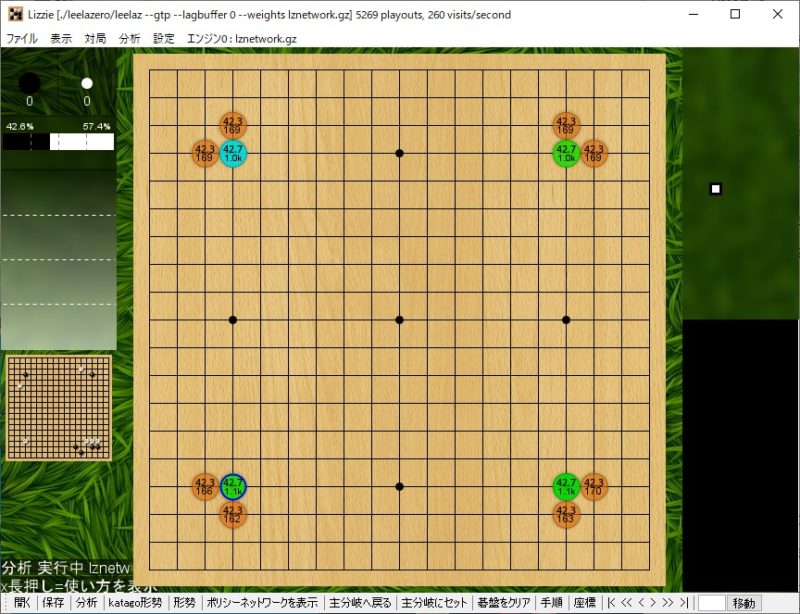Jump to the last move (>| button)
Image resolution: width=800 pixels, height=614 pixels.
[x=683, y=603]
